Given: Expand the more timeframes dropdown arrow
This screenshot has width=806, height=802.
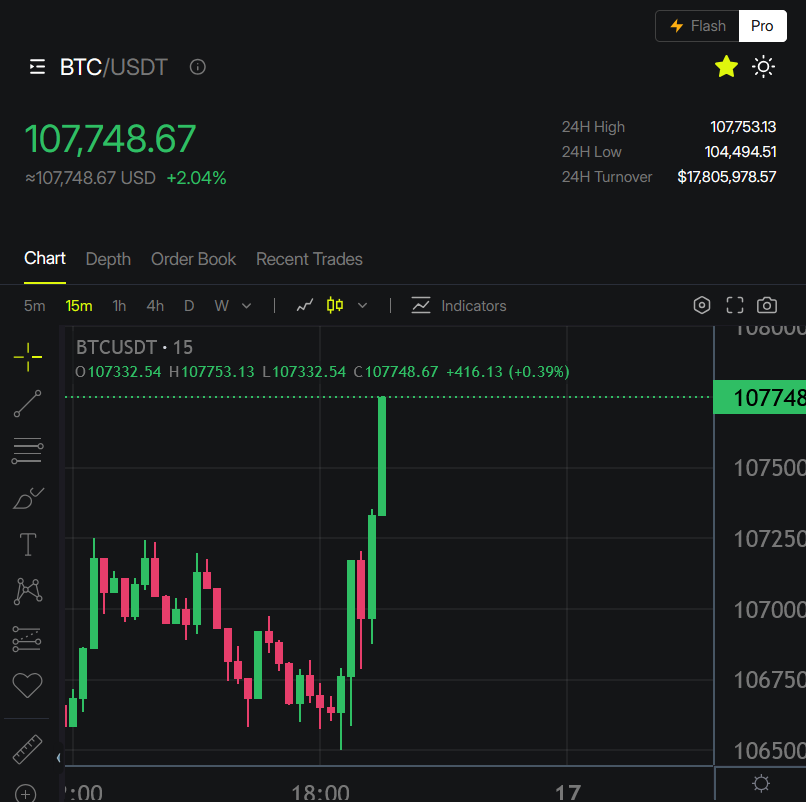Looking at the screenshot, I should pyautogui.click(x=247, y=306).
